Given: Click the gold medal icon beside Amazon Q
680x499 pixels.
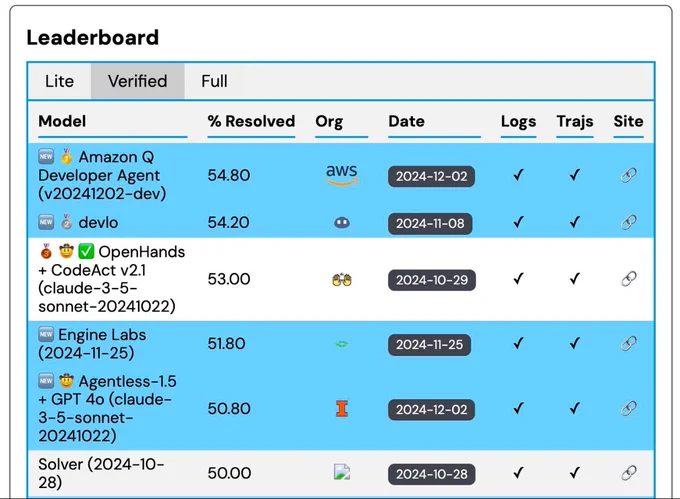Looking at the screenshot, I should 66,157.
